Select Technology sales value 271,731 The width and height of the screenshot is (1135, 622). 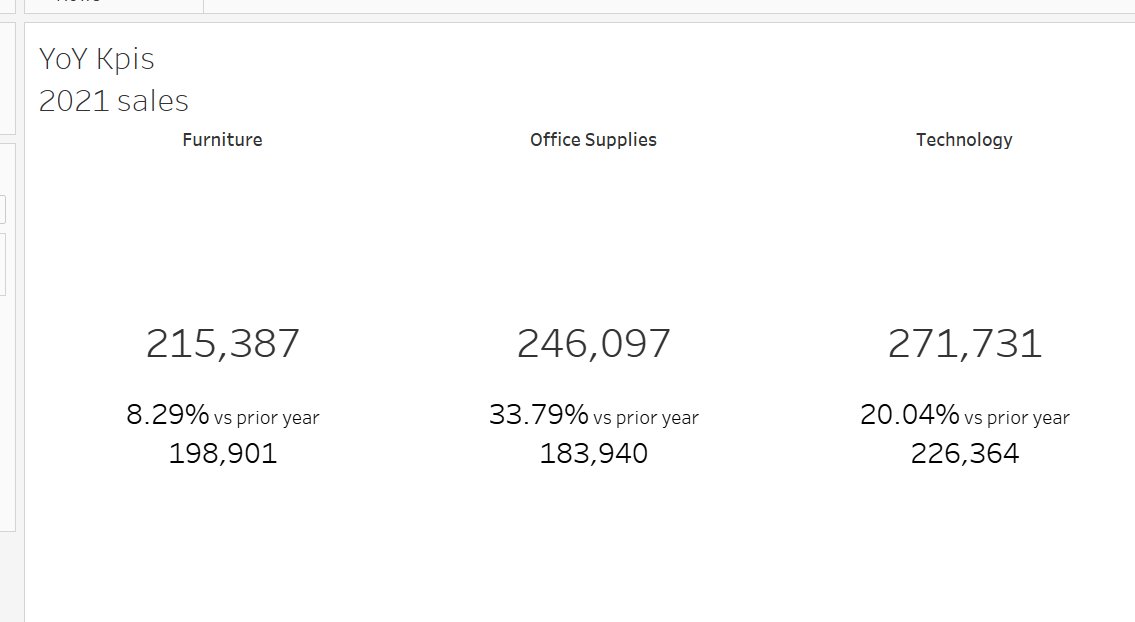click(964, 344)
